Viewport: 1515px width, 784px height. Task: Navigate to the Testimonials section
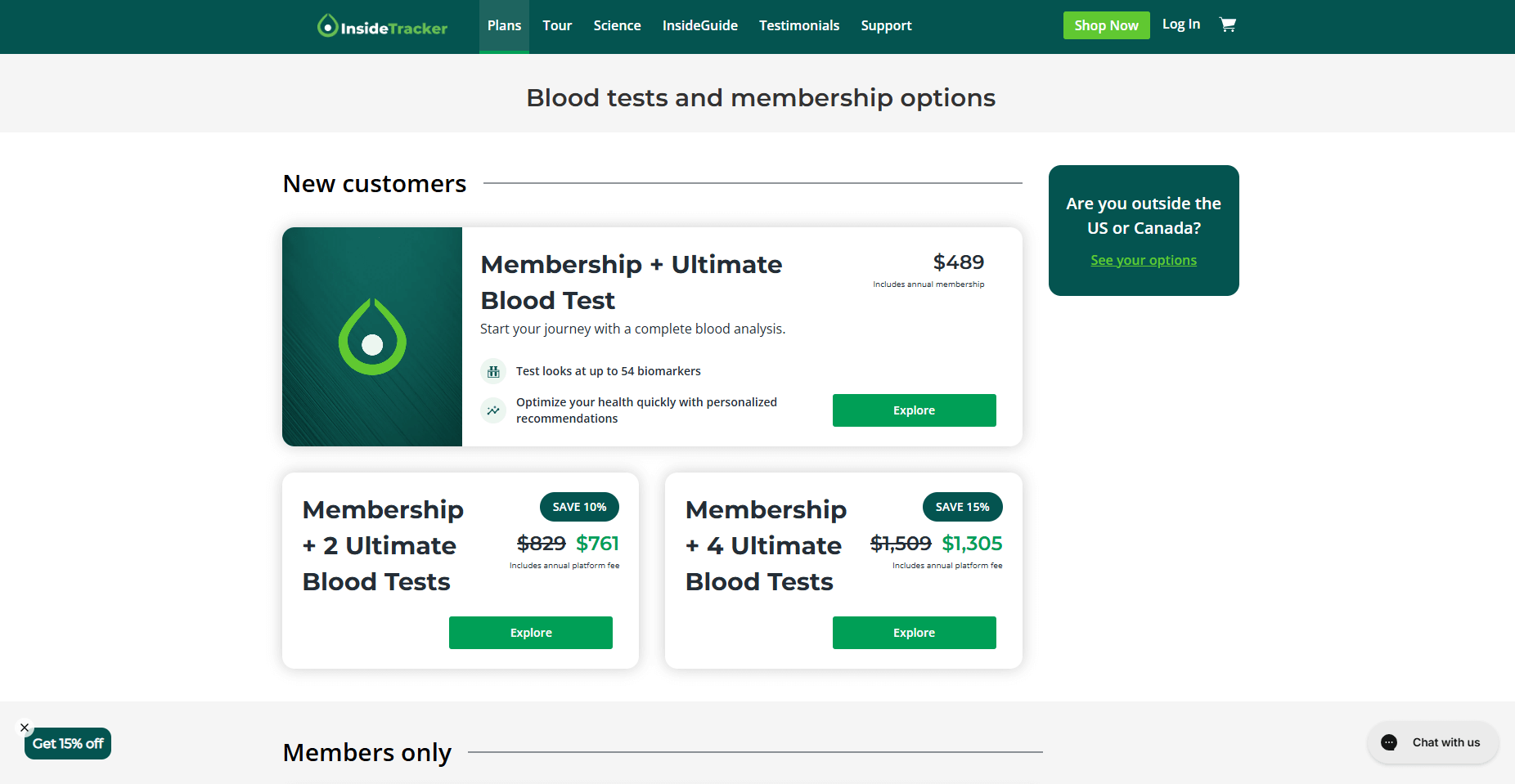(799, 25)
